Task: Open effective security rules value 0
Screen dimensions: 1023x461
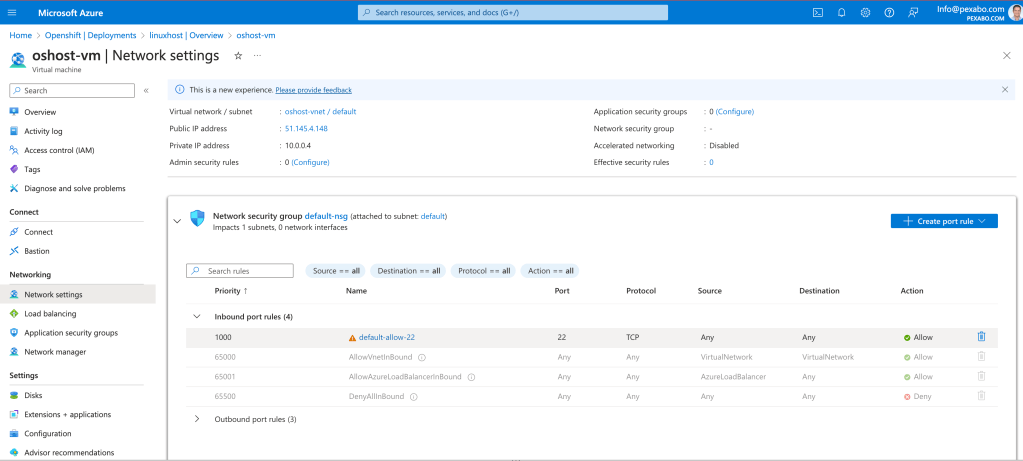Action: [711, 162]
